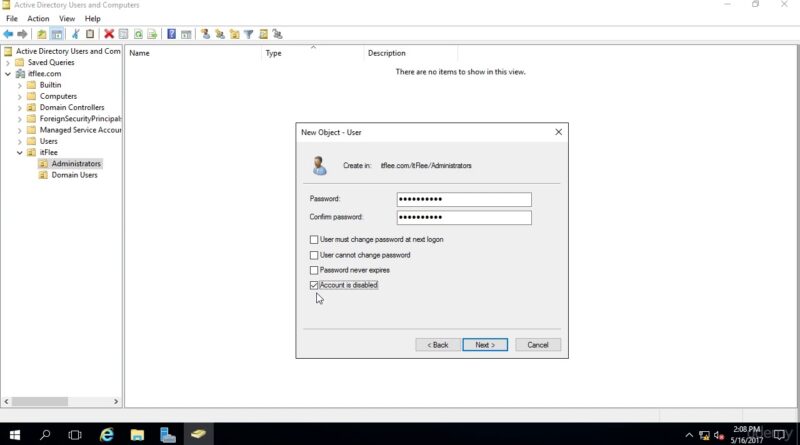The height and width of the screenshot is (445, 800).
Task: Collapse the itflee.com domain node
Action: coord(8,74)
